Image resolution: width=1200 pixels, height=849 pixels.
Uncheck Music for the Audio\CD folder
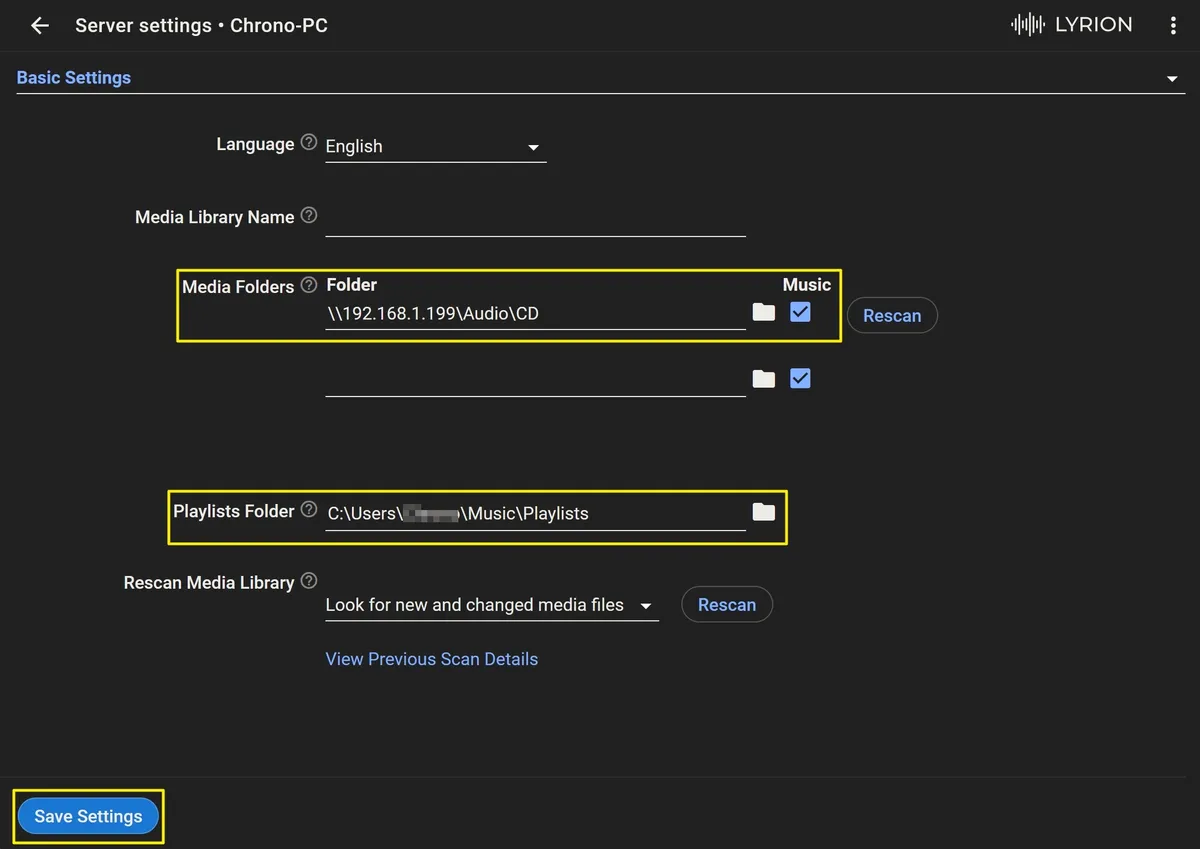click(800, 312)
